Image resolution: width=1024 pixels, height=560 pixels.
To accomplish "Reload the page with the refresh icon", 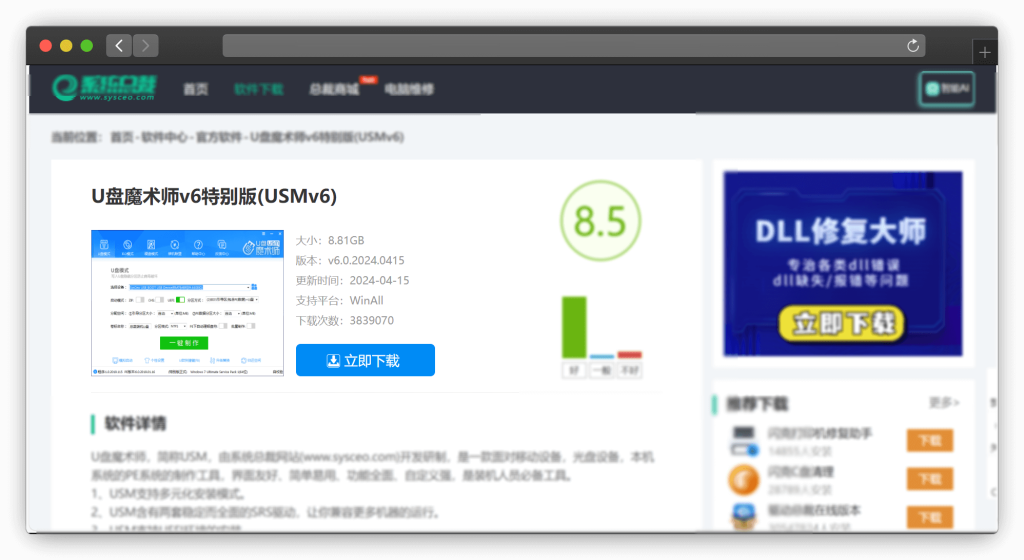I will tap(913, 46).
